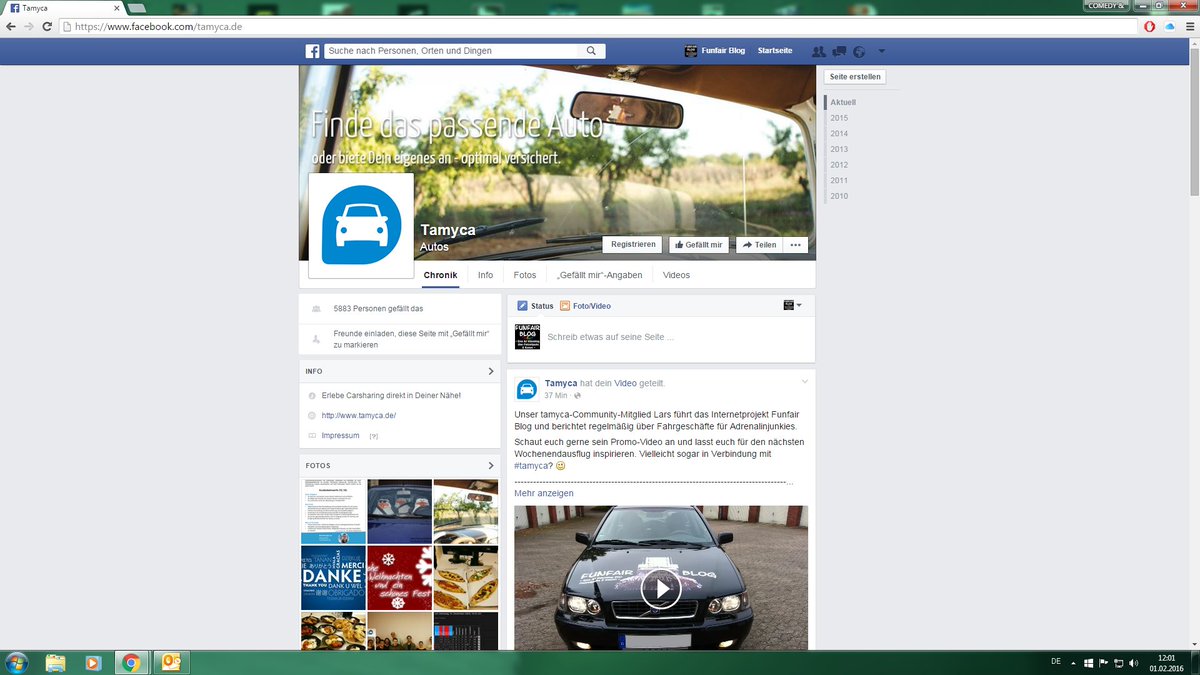
Task: Reload the page
Action: pos(47,27)
